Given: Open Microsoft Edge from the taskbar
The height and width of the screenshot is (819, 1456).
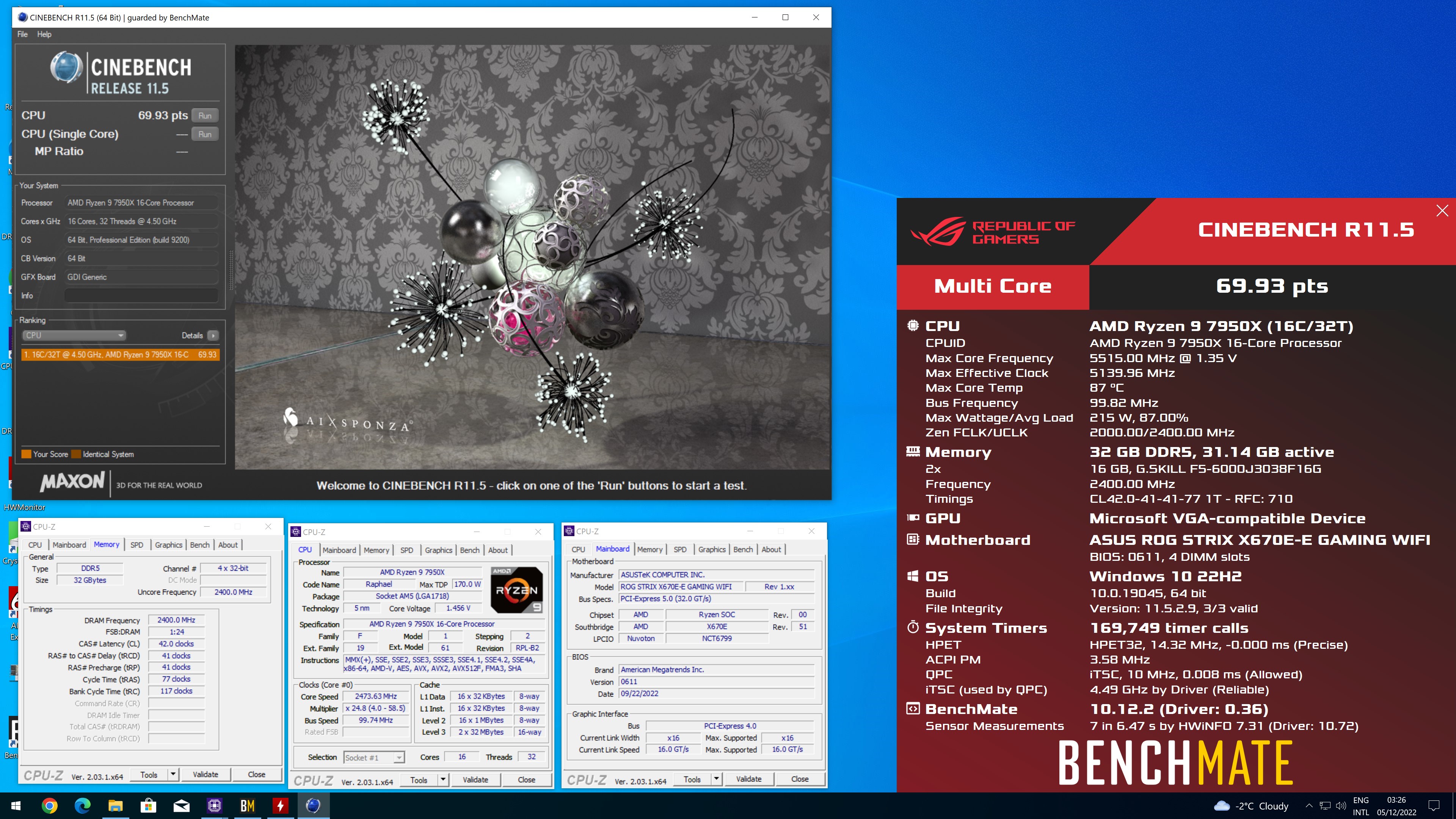Looking at the screenshot, I should [x=83, y=805].
